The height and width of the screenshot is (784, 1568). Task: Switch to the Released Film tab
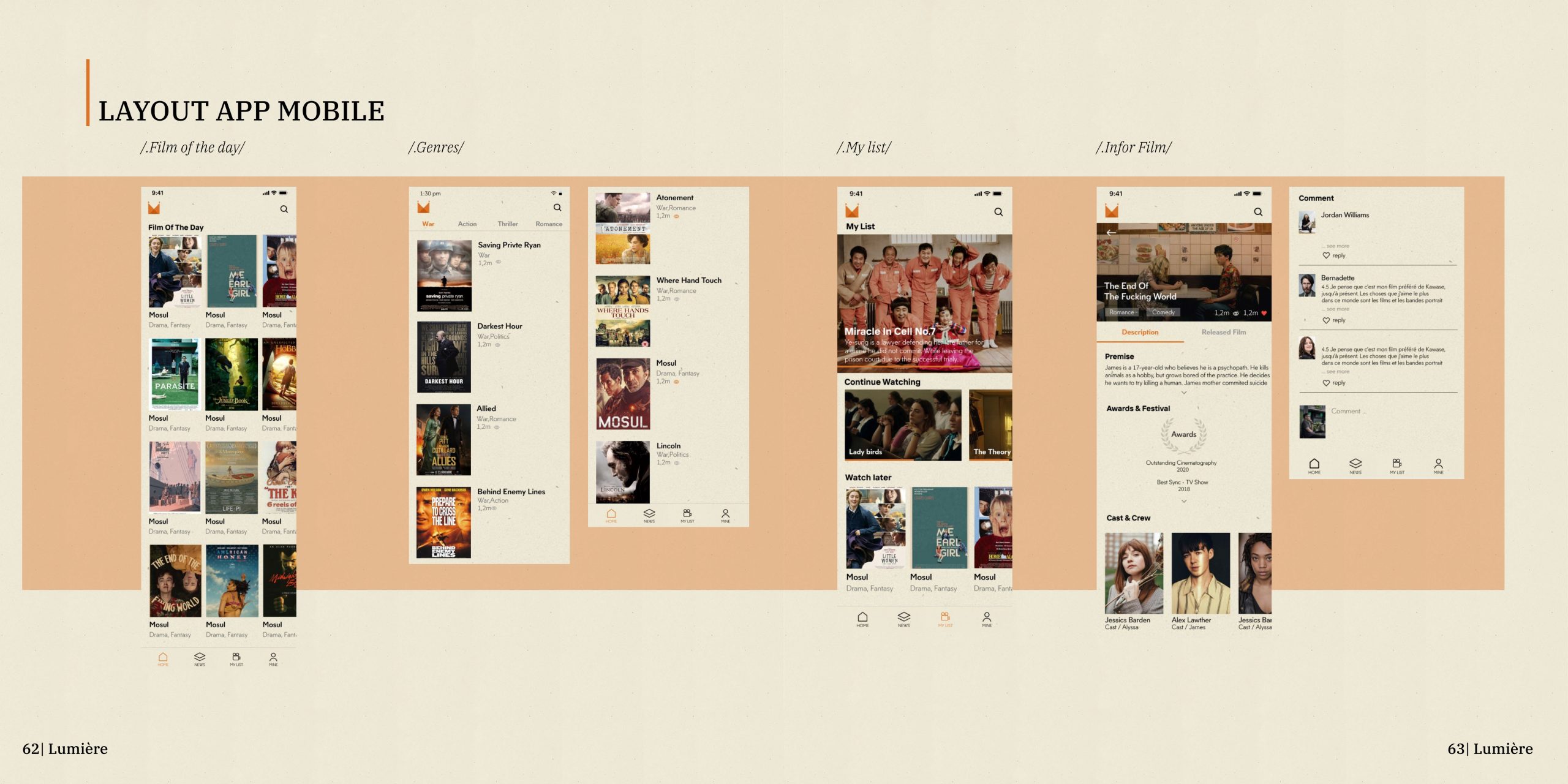pos(1224,333)
